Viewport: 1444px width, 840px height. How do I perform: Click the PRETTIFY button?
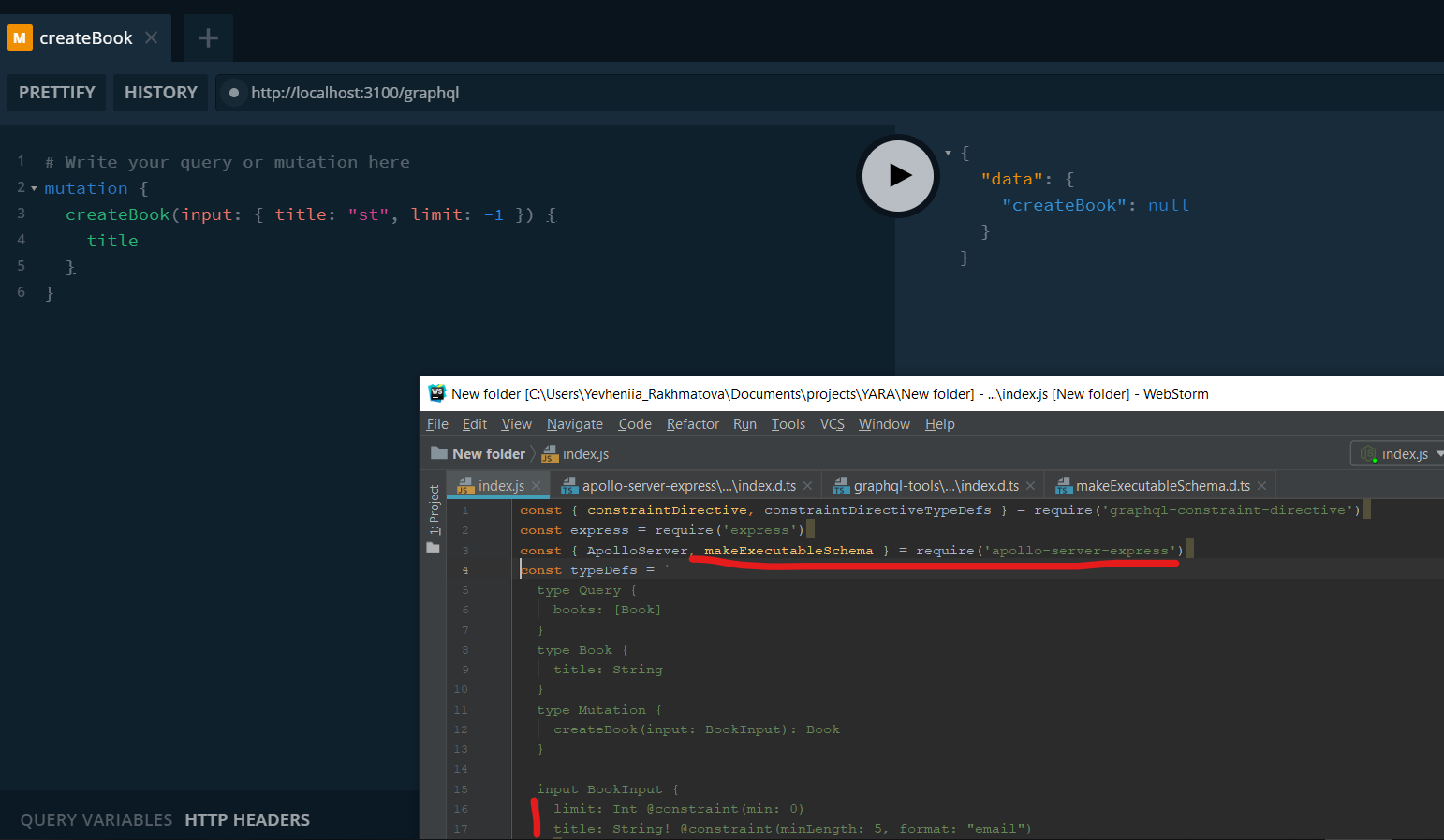pos(57,93)
